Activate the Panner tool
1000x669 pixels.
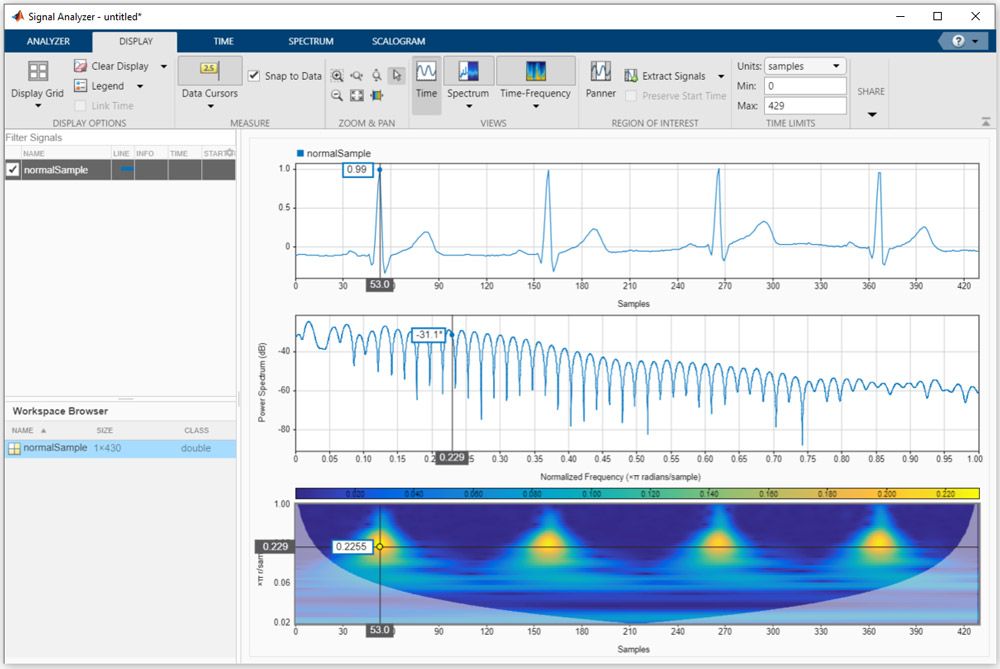coord(600,80)
